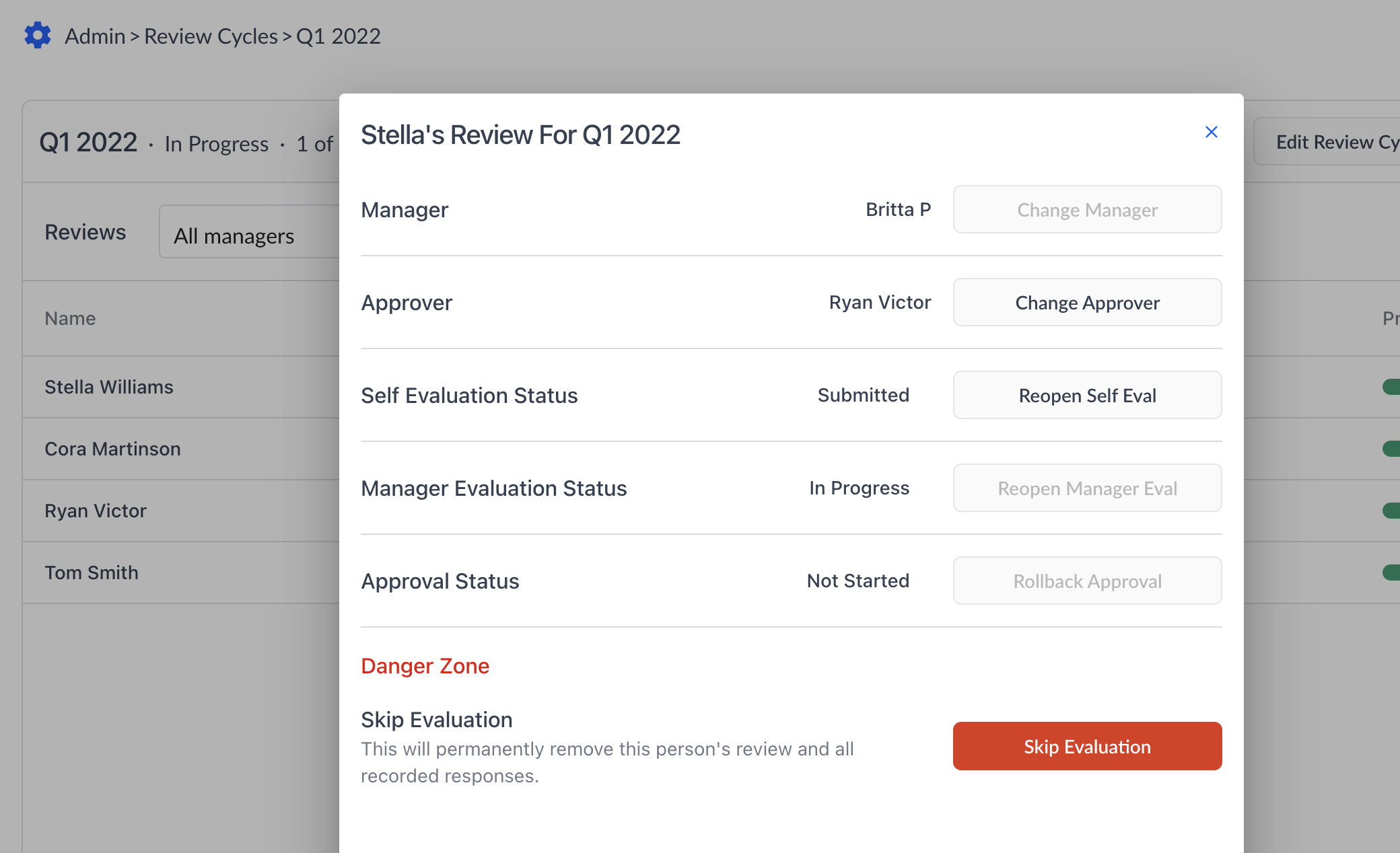Select the Stella Williams row

pos(109,387)
